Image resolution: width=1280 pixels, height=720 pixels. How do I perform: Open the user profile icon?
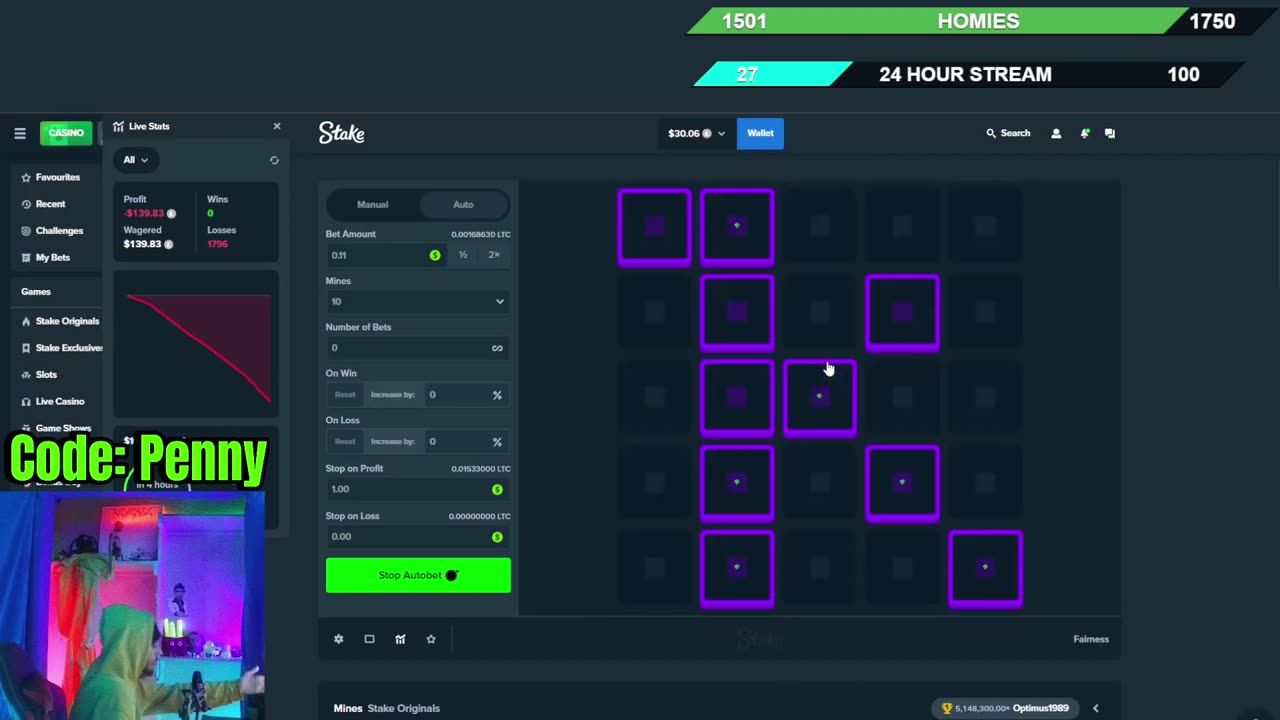click(x=1056, y=133)
